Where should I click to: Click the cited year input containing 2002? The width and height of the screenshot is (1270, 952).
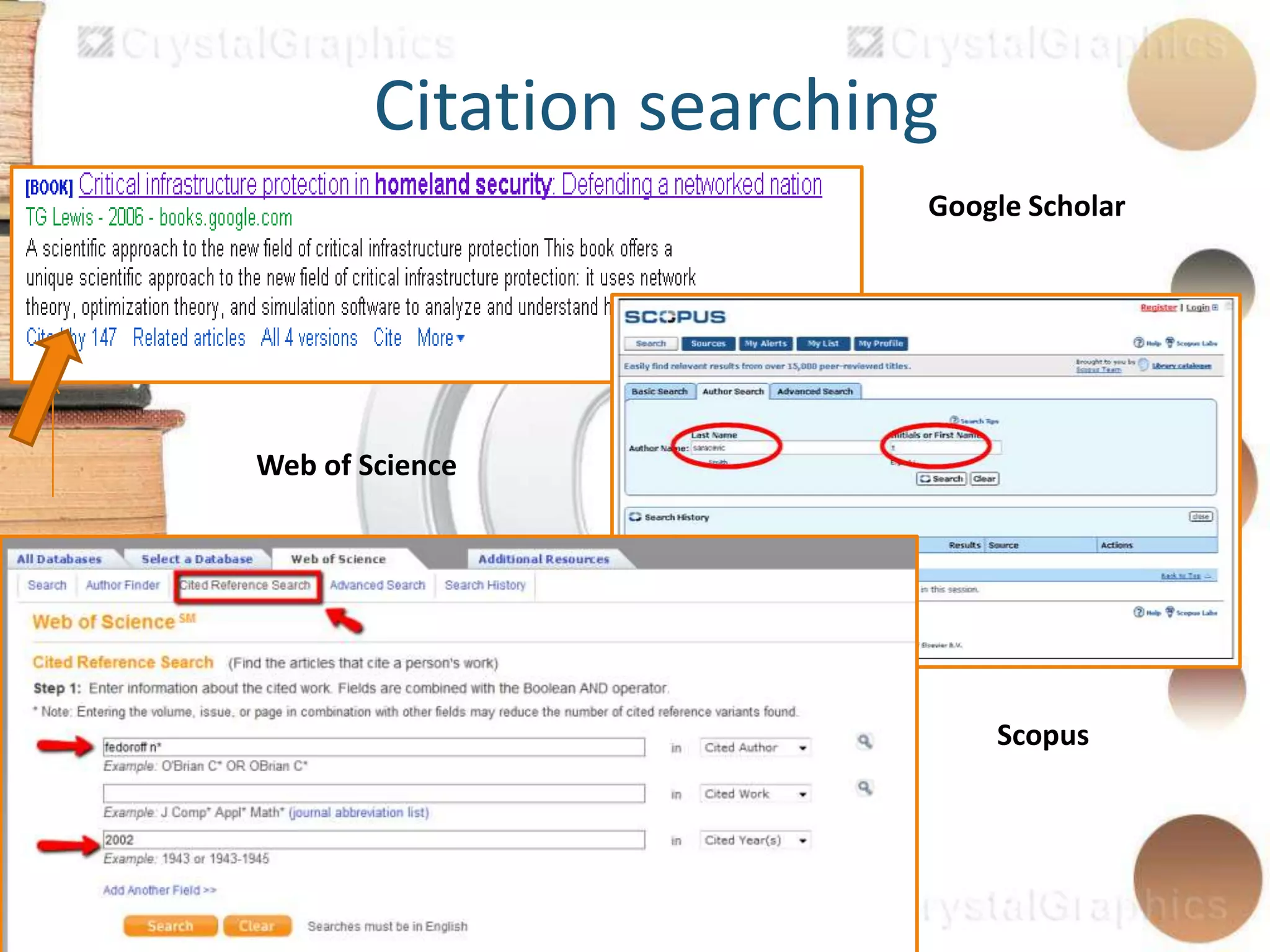point(374,840)
